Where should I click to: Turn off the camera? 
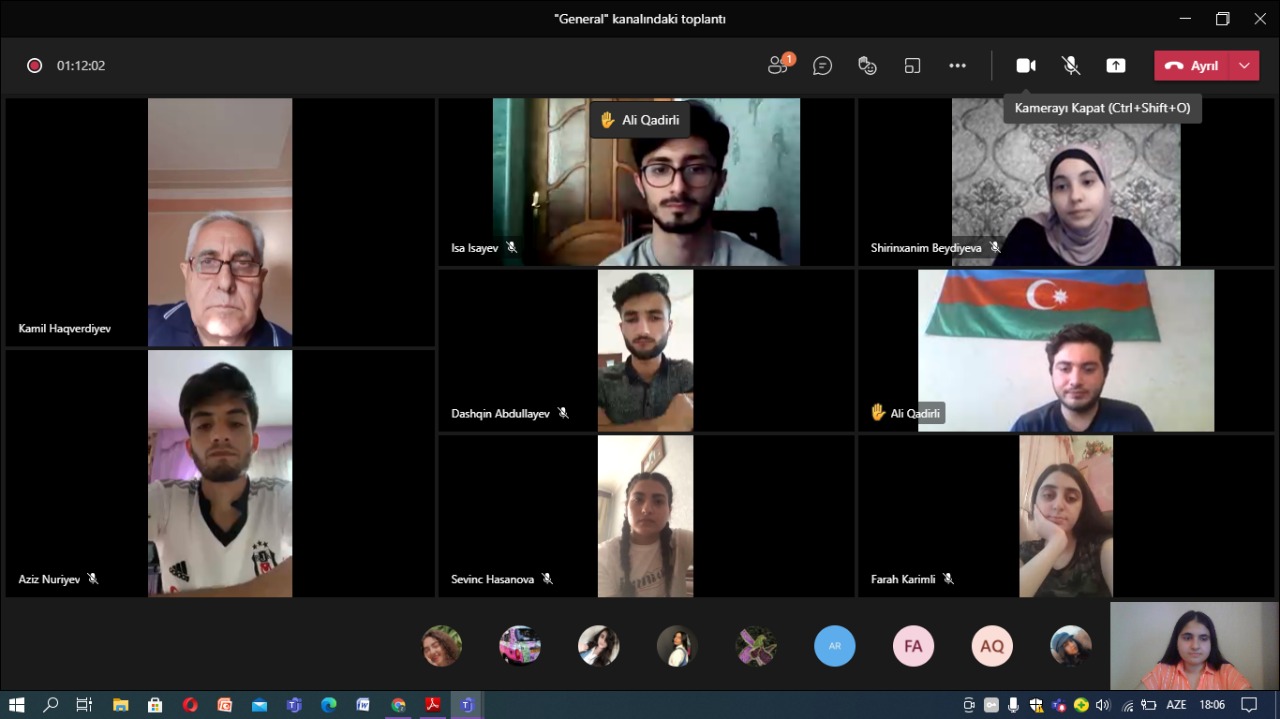pos(1025,66)
